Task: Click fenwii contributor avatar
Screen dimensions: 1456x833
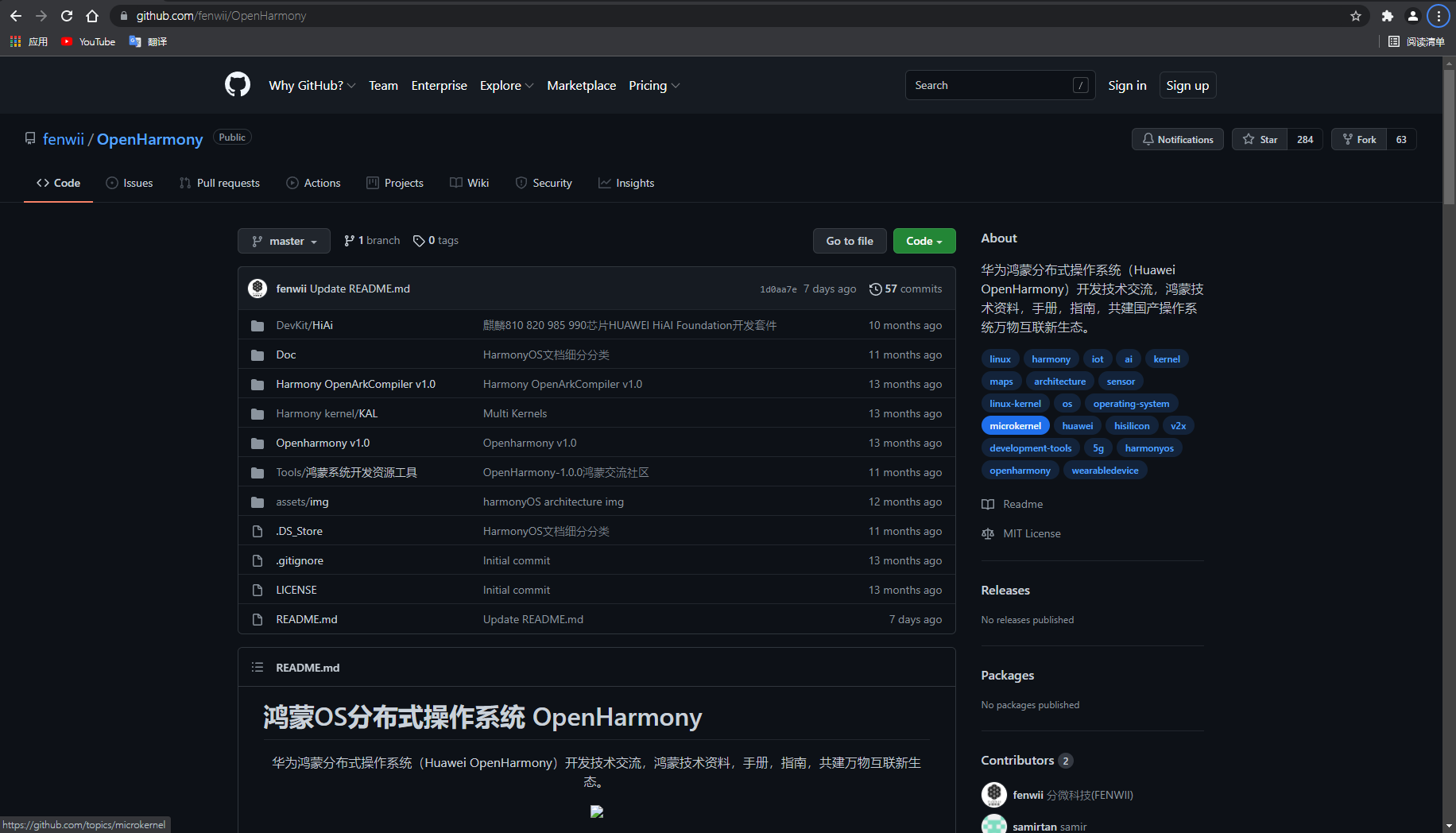Action: tap(993, 794)
